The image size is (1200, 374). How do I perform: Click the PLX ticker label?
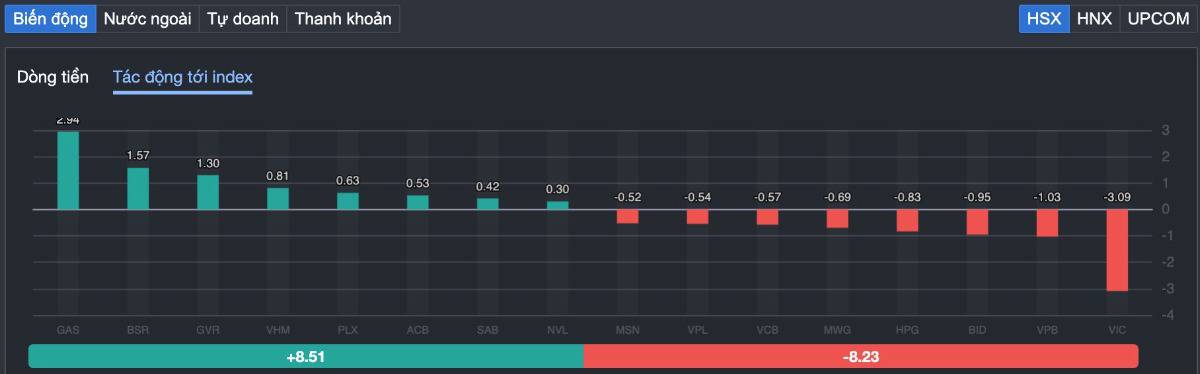click(x=348, y=329)
